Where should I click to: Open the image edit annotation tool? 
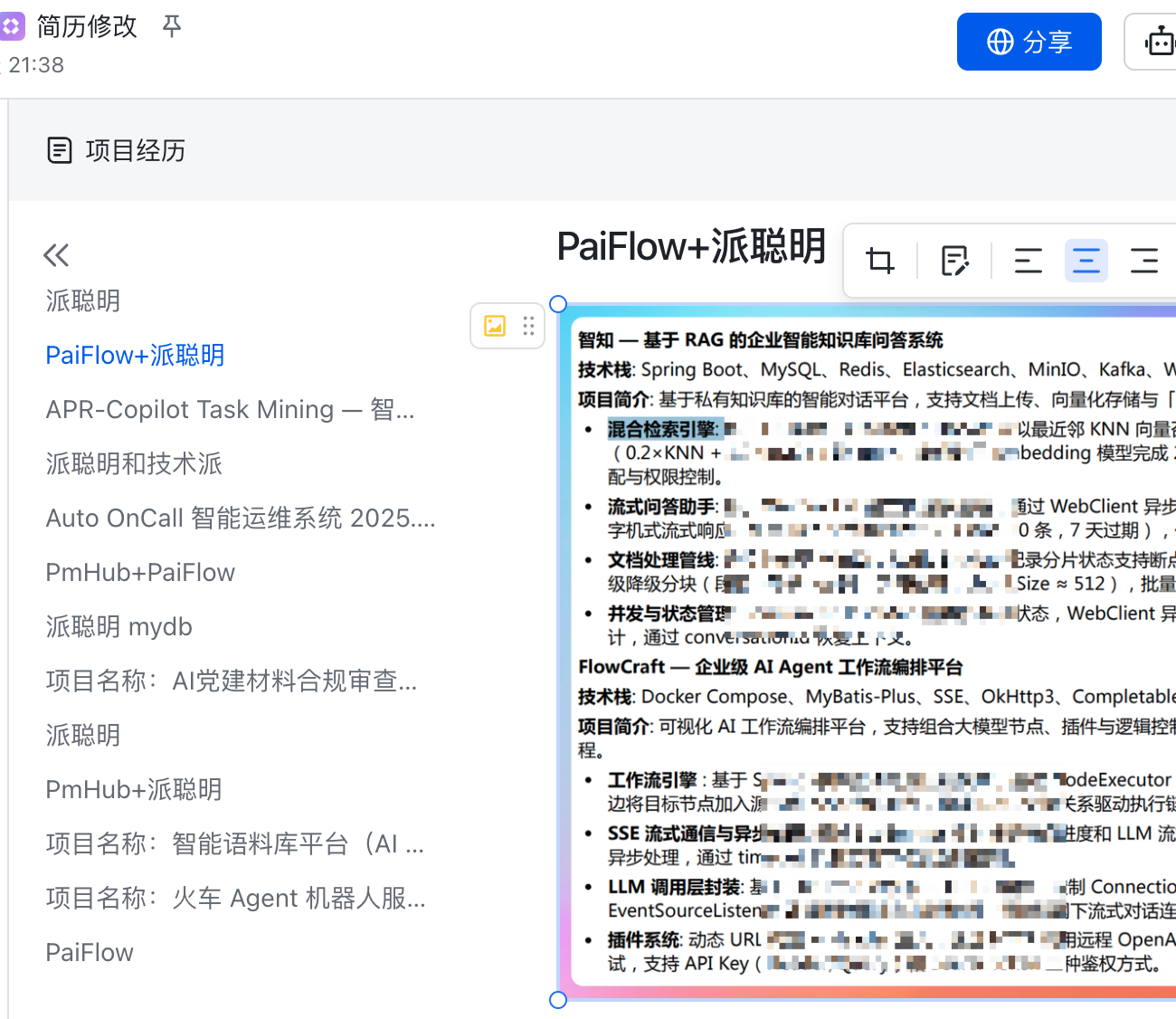tap(954, 262)
